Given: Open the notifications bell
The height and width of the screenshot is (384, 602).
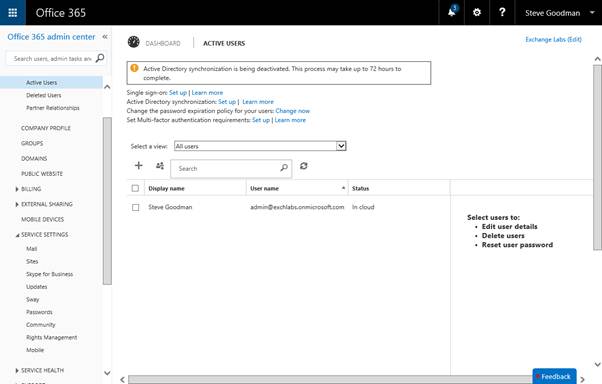Looking at the screenshot, I should (452, 12).
